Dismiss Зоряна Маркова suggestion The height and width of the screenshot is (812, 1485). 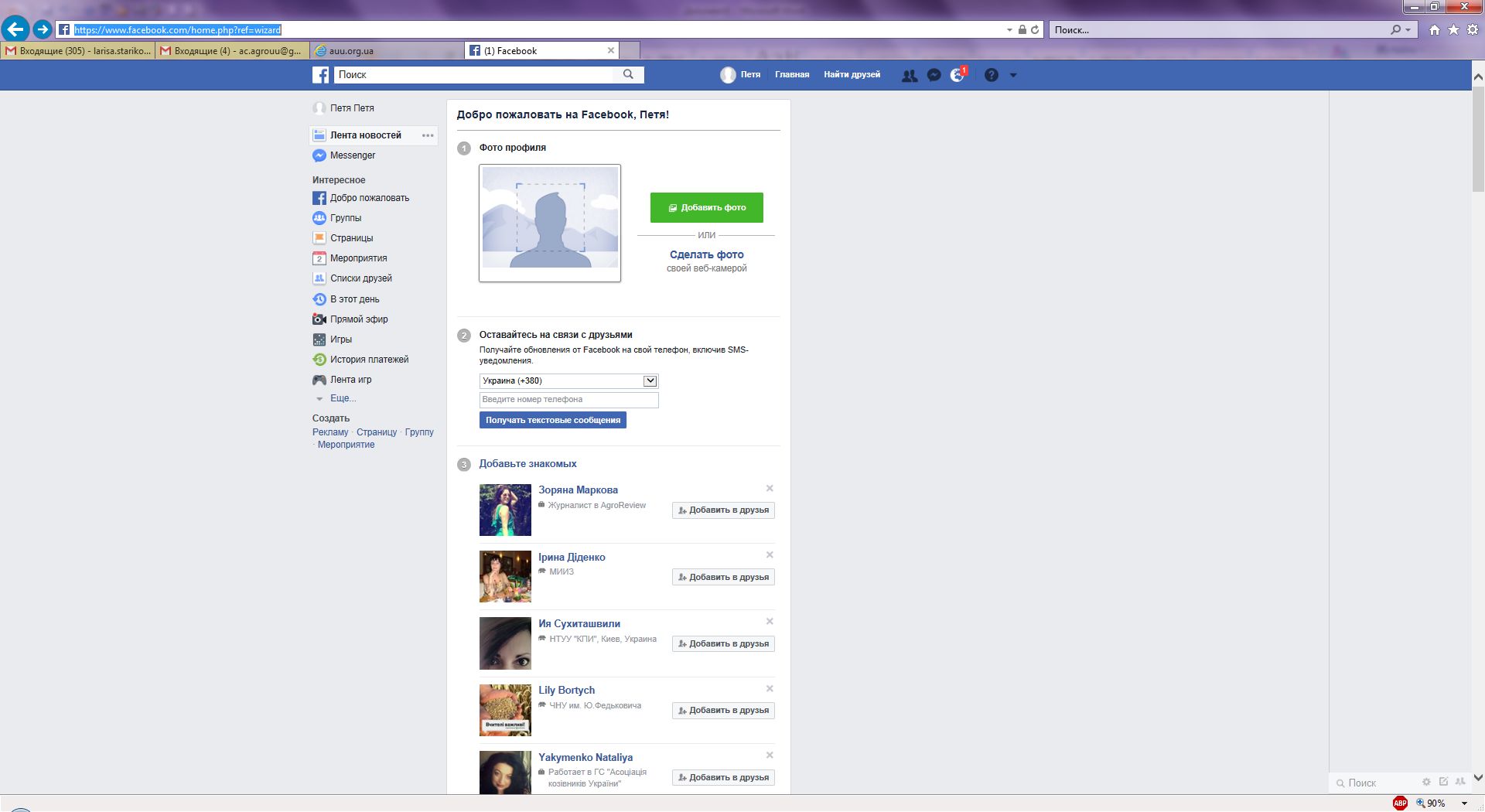pyautogui.click(x=770, y=488)
